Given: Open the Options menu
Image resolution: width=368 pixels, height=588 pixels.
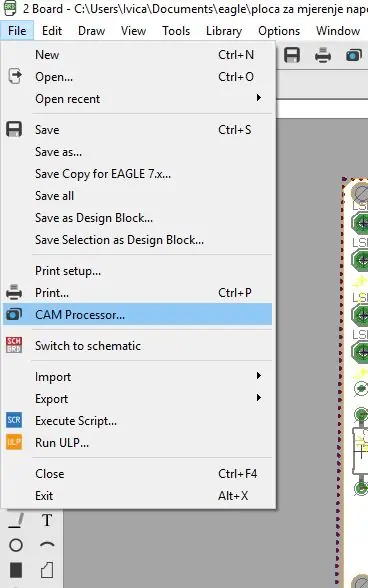Looking at the screenshot, I should (279, 31).
